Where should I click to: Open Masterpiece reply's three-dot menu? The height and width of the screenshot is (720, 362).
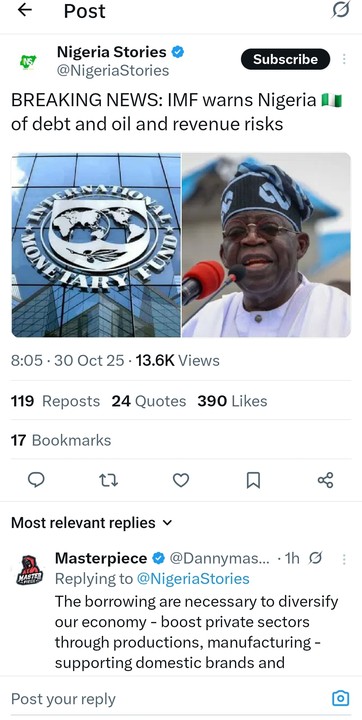click(x=344, y=559)
